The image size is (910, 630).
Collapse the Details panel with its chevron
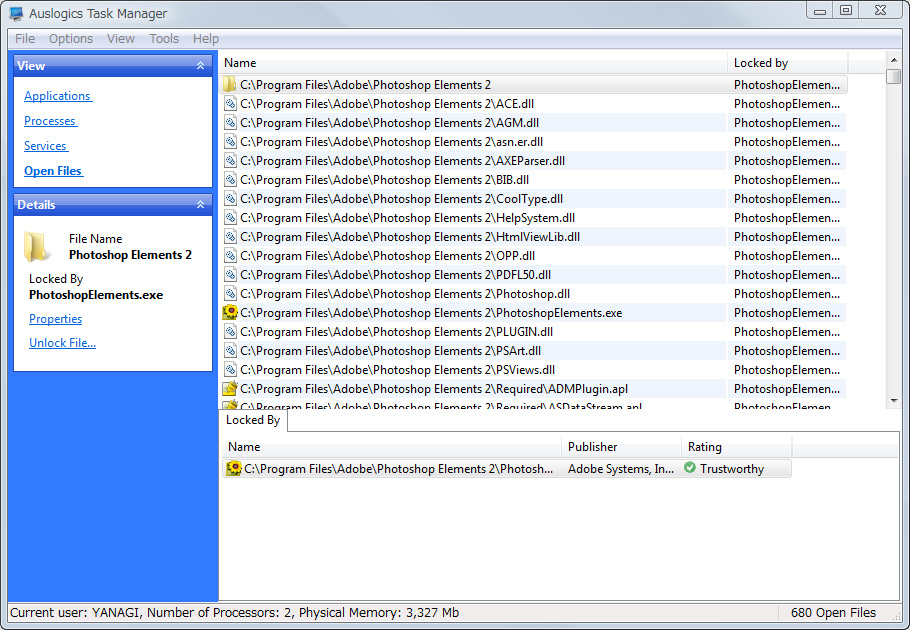(x=200, y=204)
